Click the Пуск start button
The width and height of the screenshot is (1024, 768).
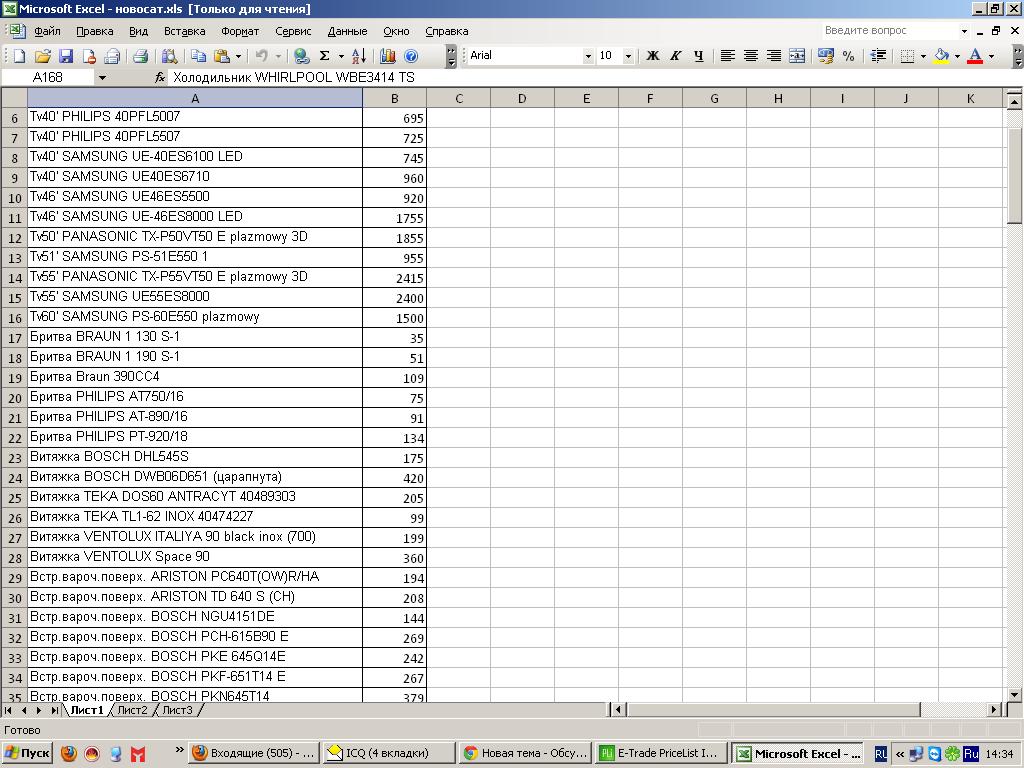click(x=26, y=754)
